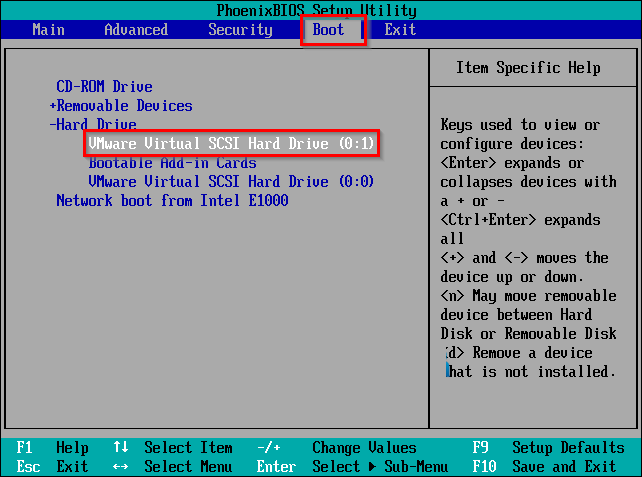The width and height of the screenshot is (642, 477).
Task: Select the CD-ROM Drive boot entry
Action: (104, 86)
